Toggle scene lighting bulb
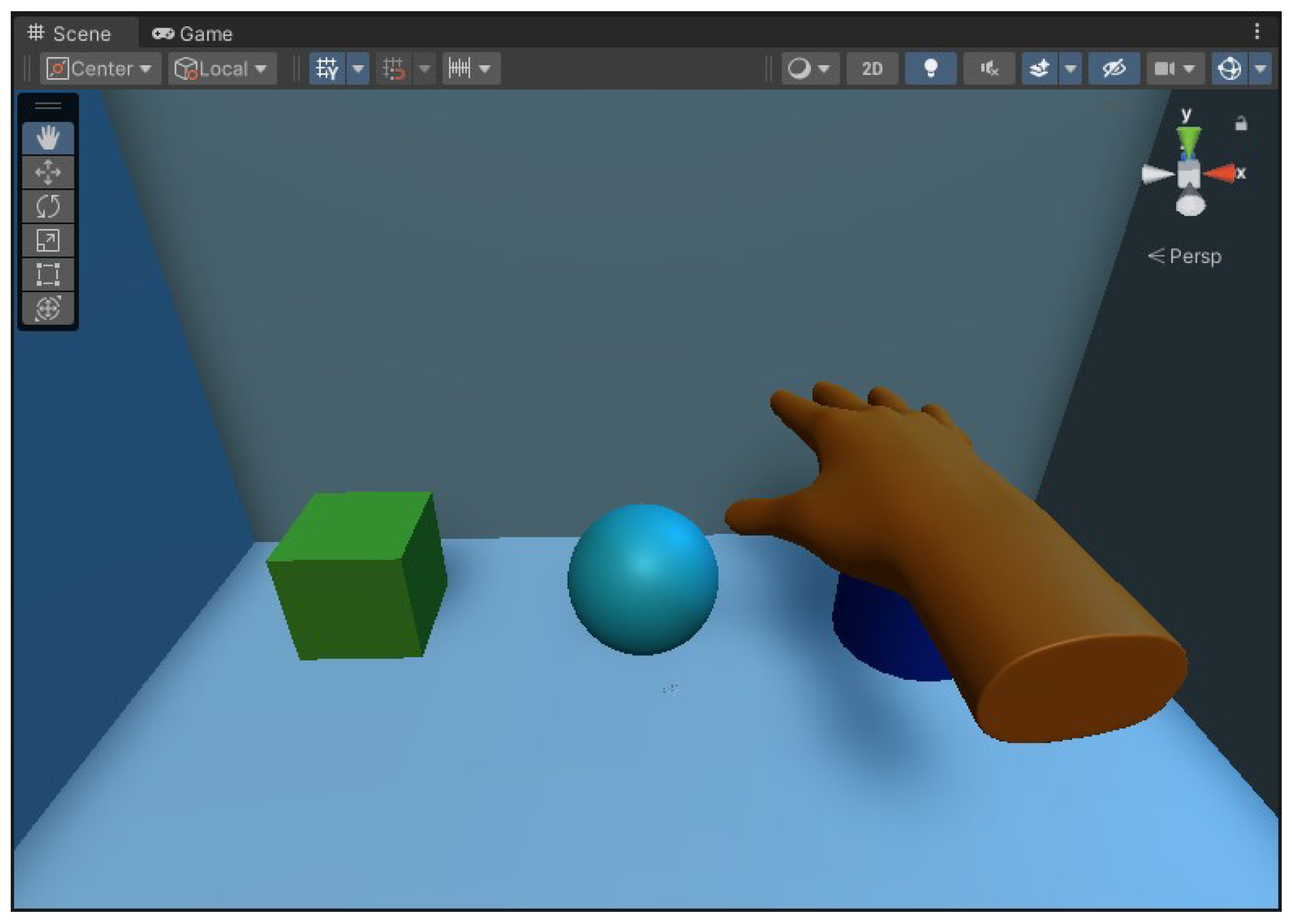This screenshot has width=1292, height=924. tap(930, 69)
